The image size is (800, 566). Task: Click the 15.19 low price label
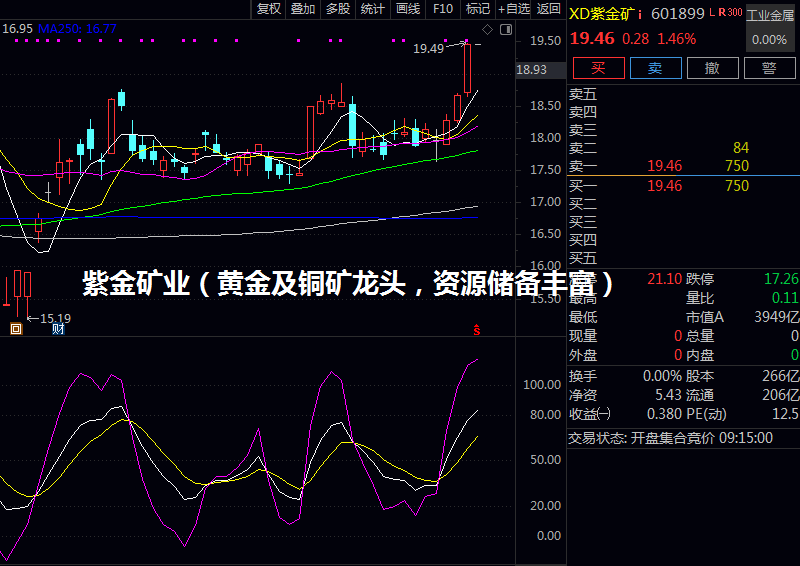[55, 318]
